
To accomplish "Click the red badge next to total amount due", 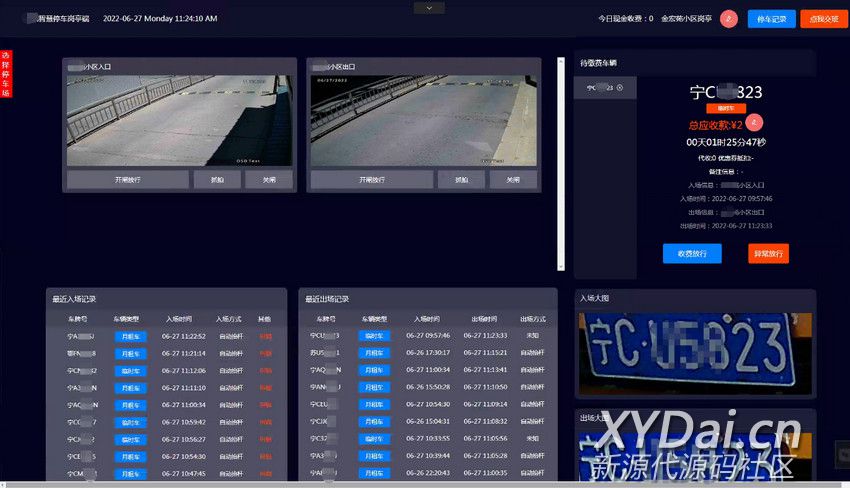I will (x=755, y=123).
